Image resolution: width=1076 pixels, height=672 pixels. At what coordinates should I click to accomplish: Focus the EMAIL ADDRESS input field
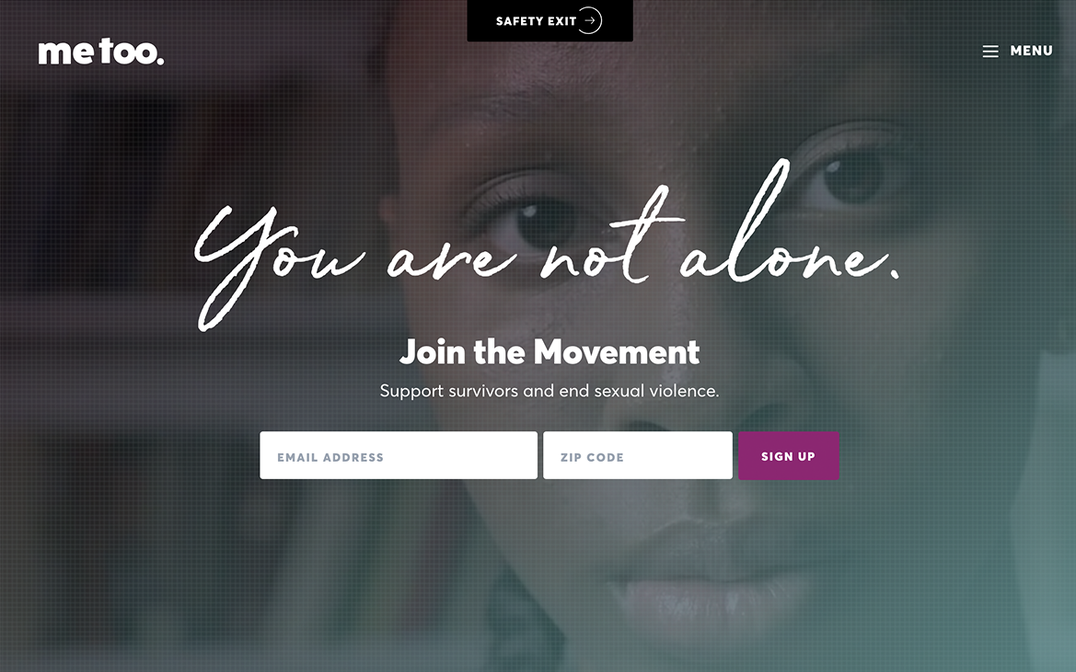(x=398, y=456)
